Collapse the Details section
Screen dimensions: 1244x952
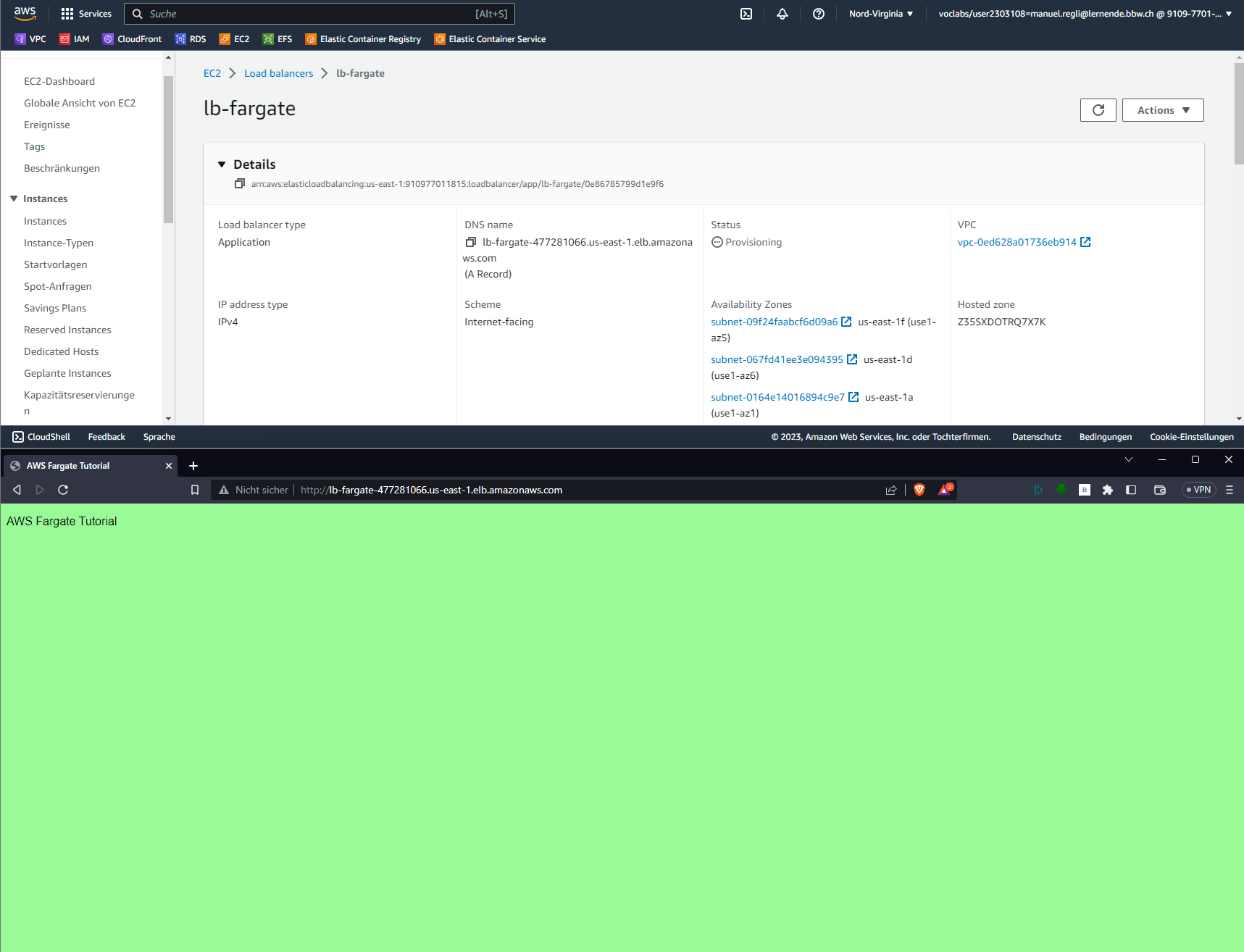pyautogui.click(x=222, y=164)
